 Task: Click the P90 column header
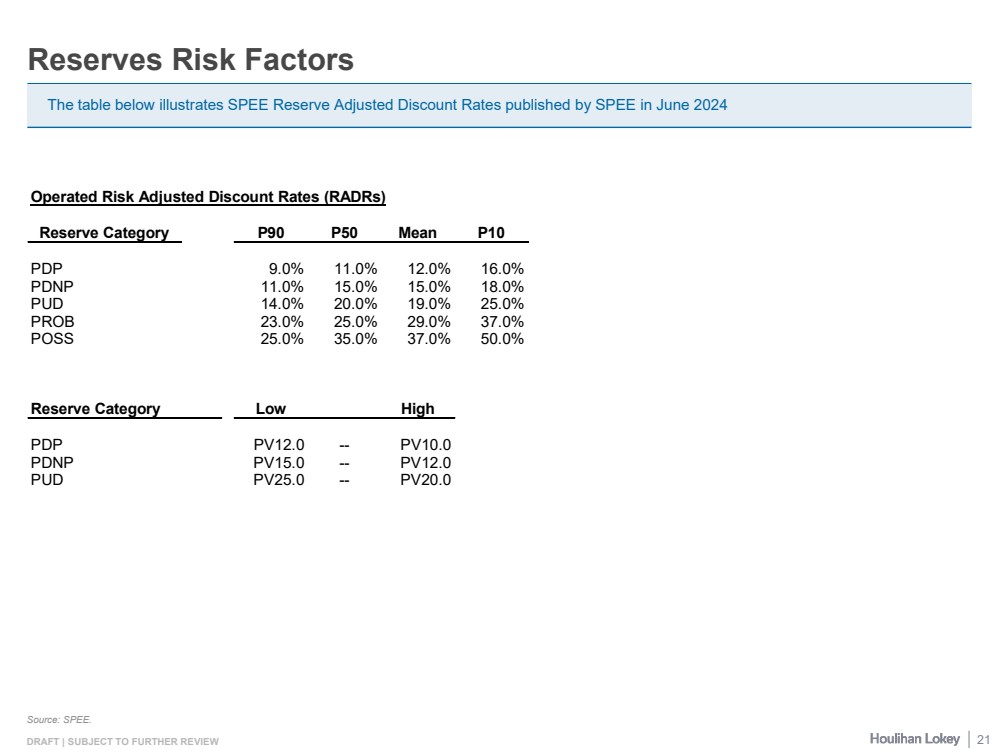coord(271,233)
